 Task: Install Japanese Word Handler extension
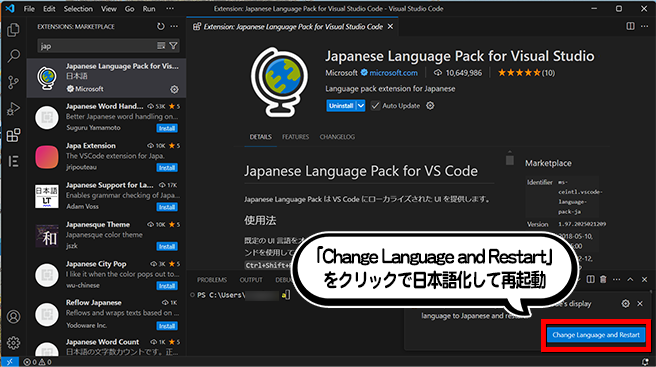tap(167, 128)
